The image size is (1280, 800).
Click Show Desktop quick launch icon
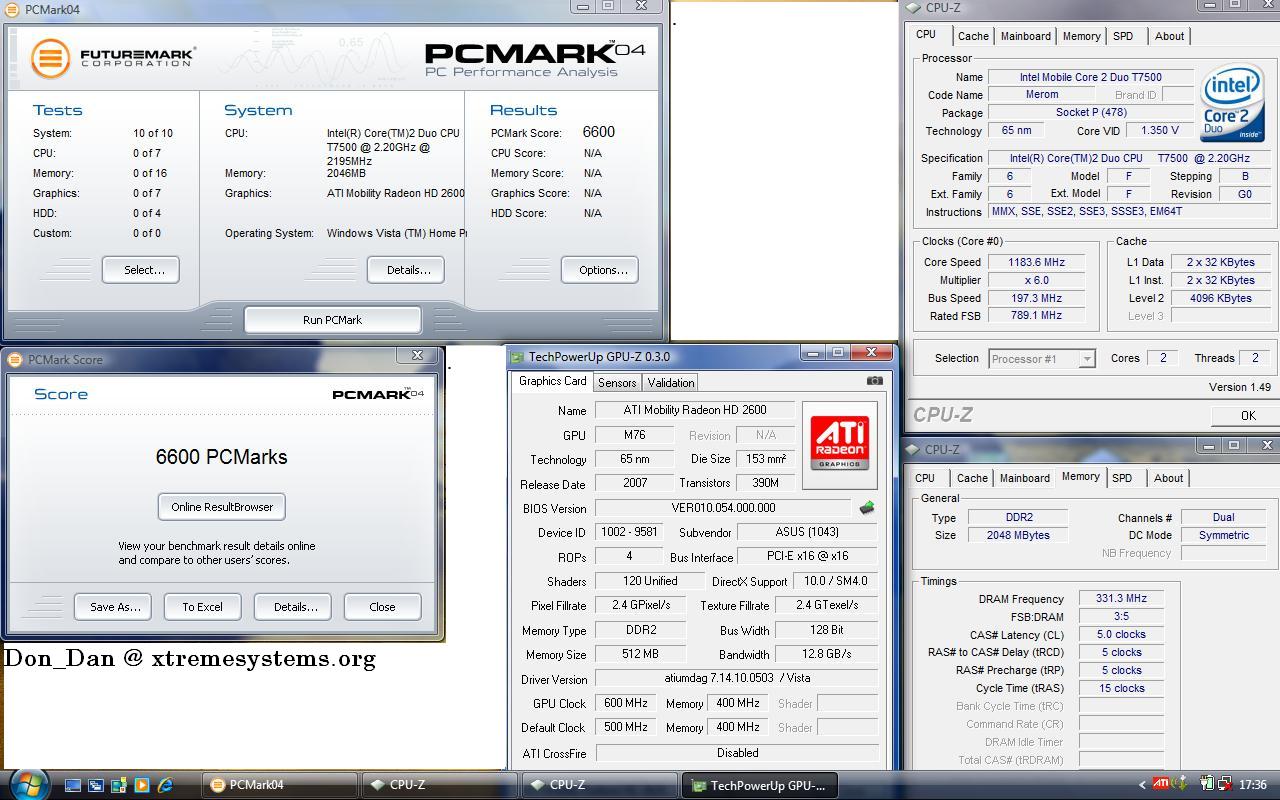click(73, 785)
